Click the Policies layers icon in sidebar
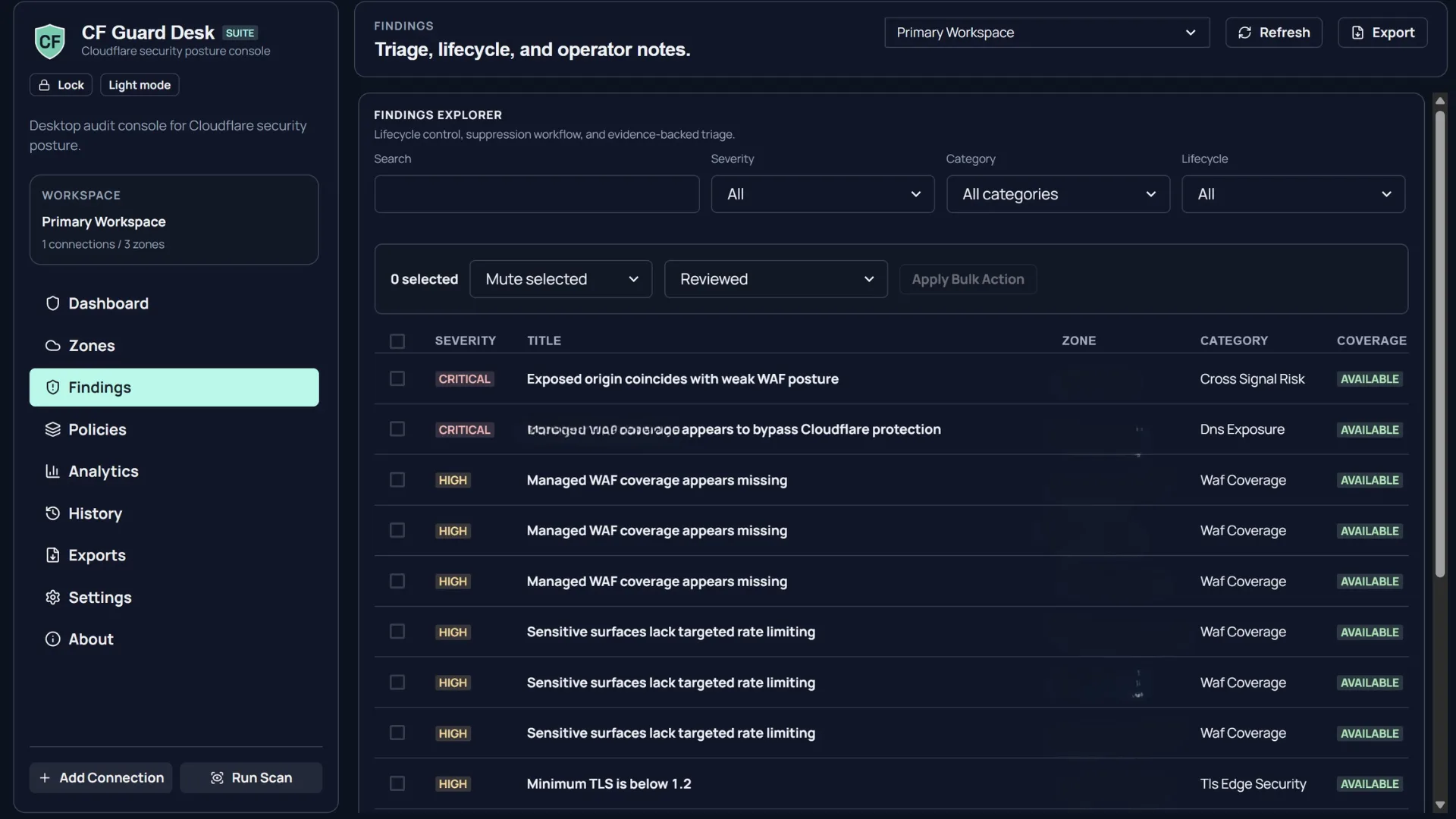Screen dimensions: 1456x819 52,429
